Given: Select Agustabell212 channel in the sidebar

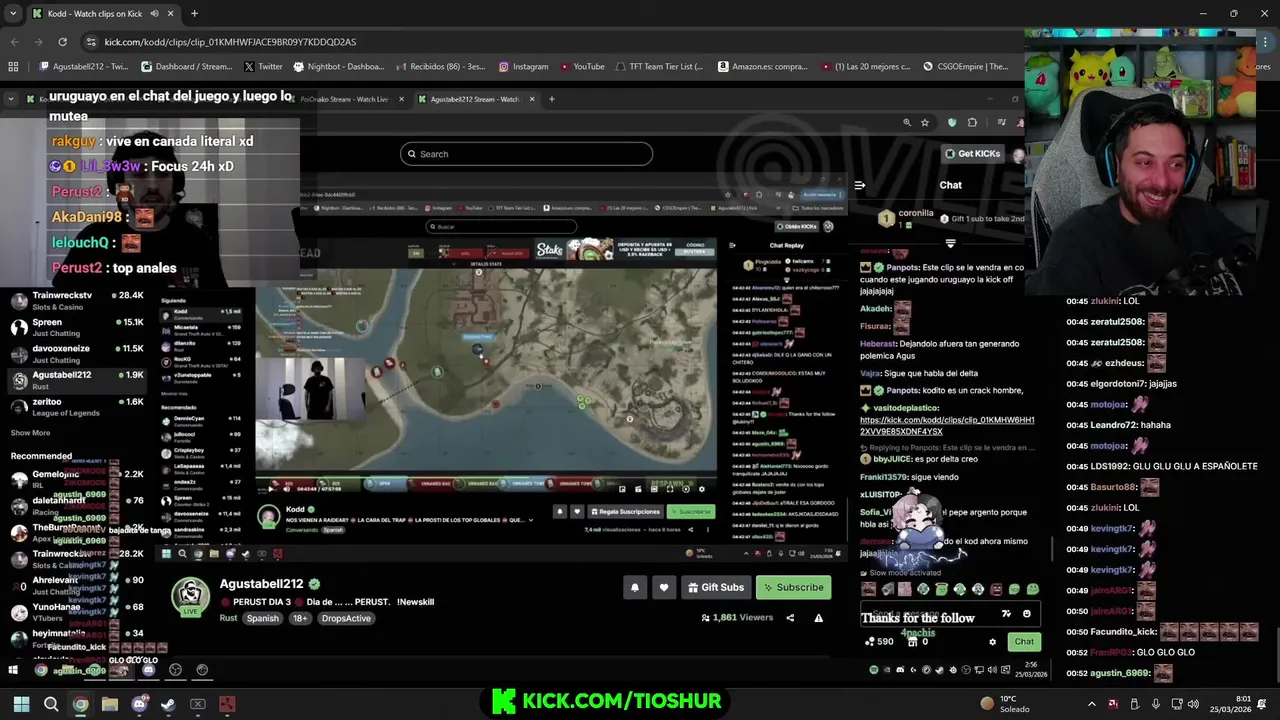Looking at the screenshot, I should pos(78,380).
